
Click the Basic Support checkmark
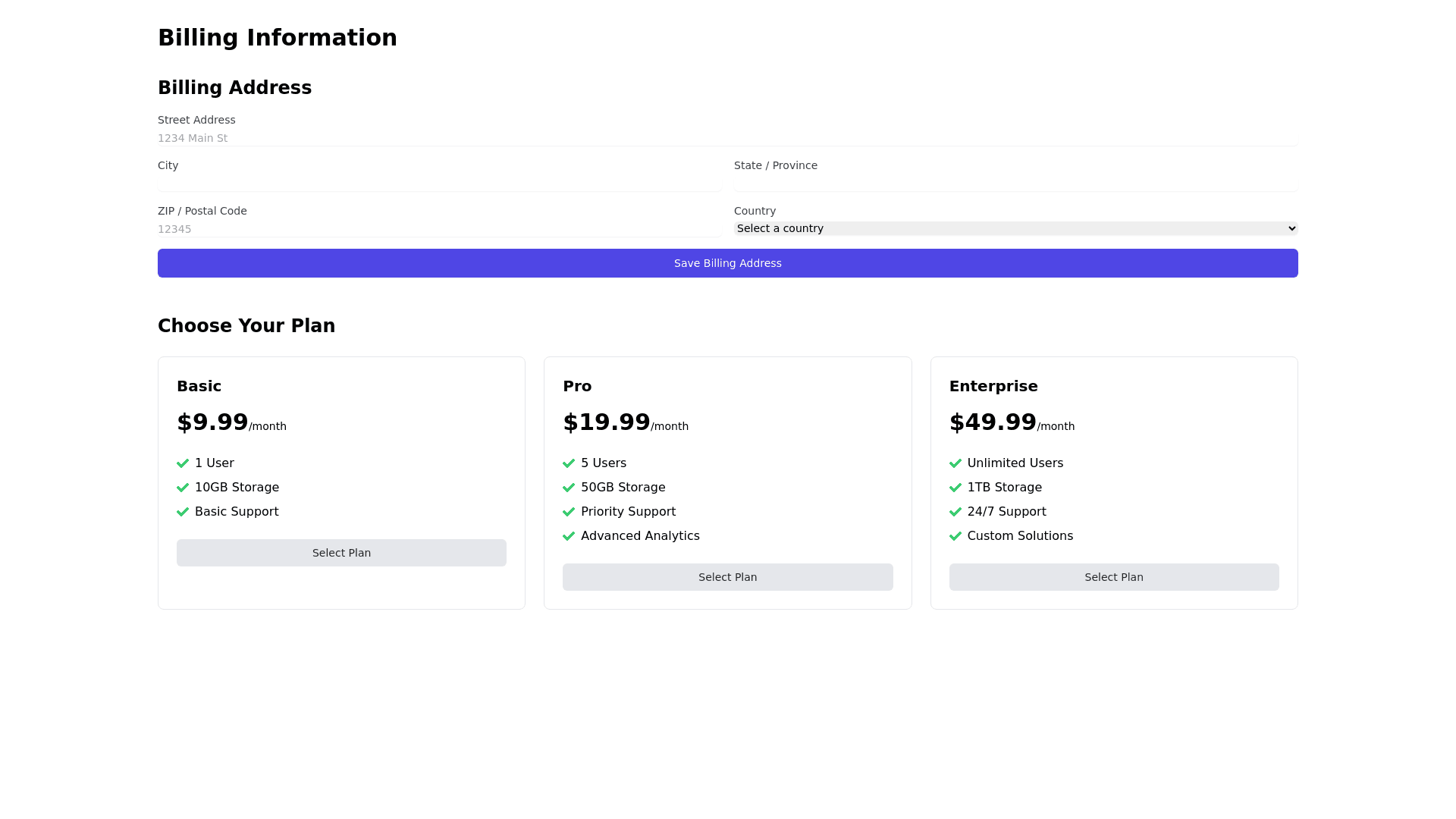(x=183, y=512)
